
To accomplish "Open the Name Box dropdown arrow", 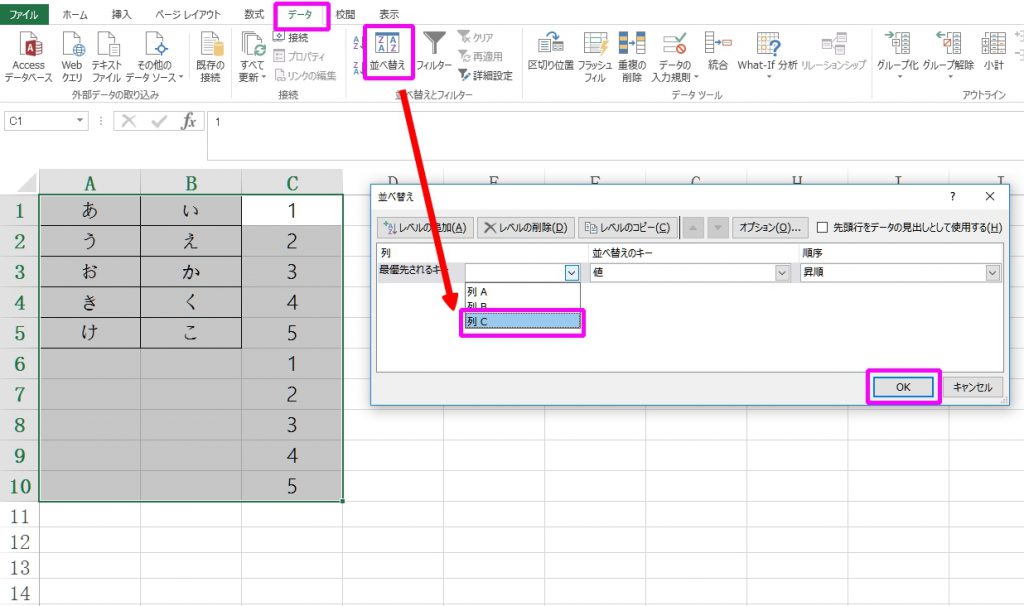I will (81, 121).
